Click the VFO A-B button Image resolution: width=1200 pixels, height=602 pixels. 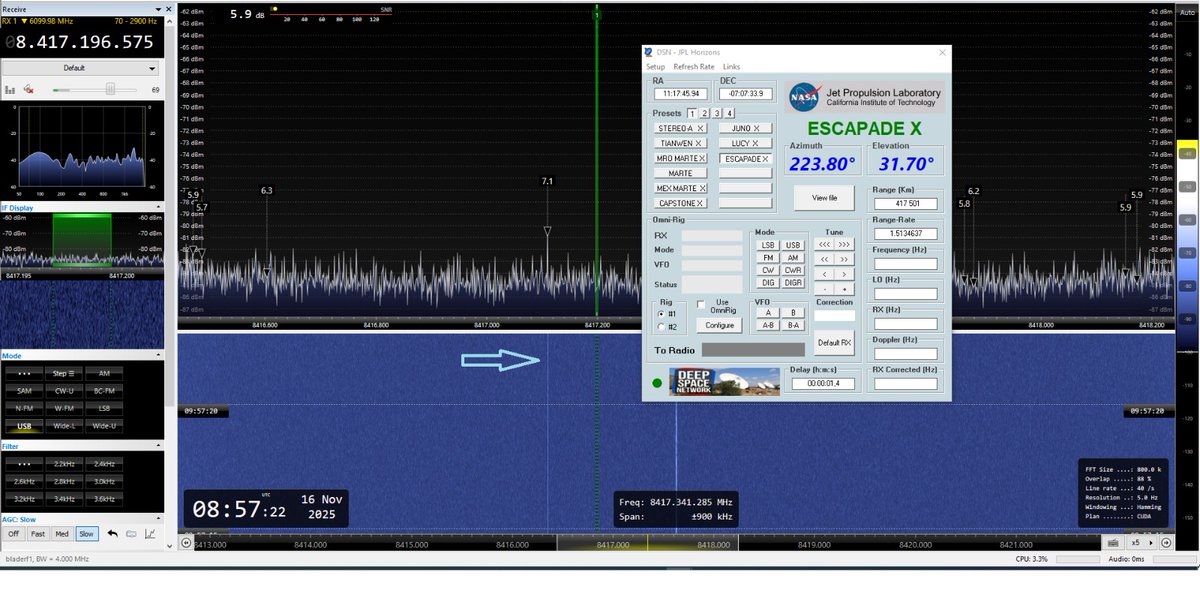[x=767, y=325]
